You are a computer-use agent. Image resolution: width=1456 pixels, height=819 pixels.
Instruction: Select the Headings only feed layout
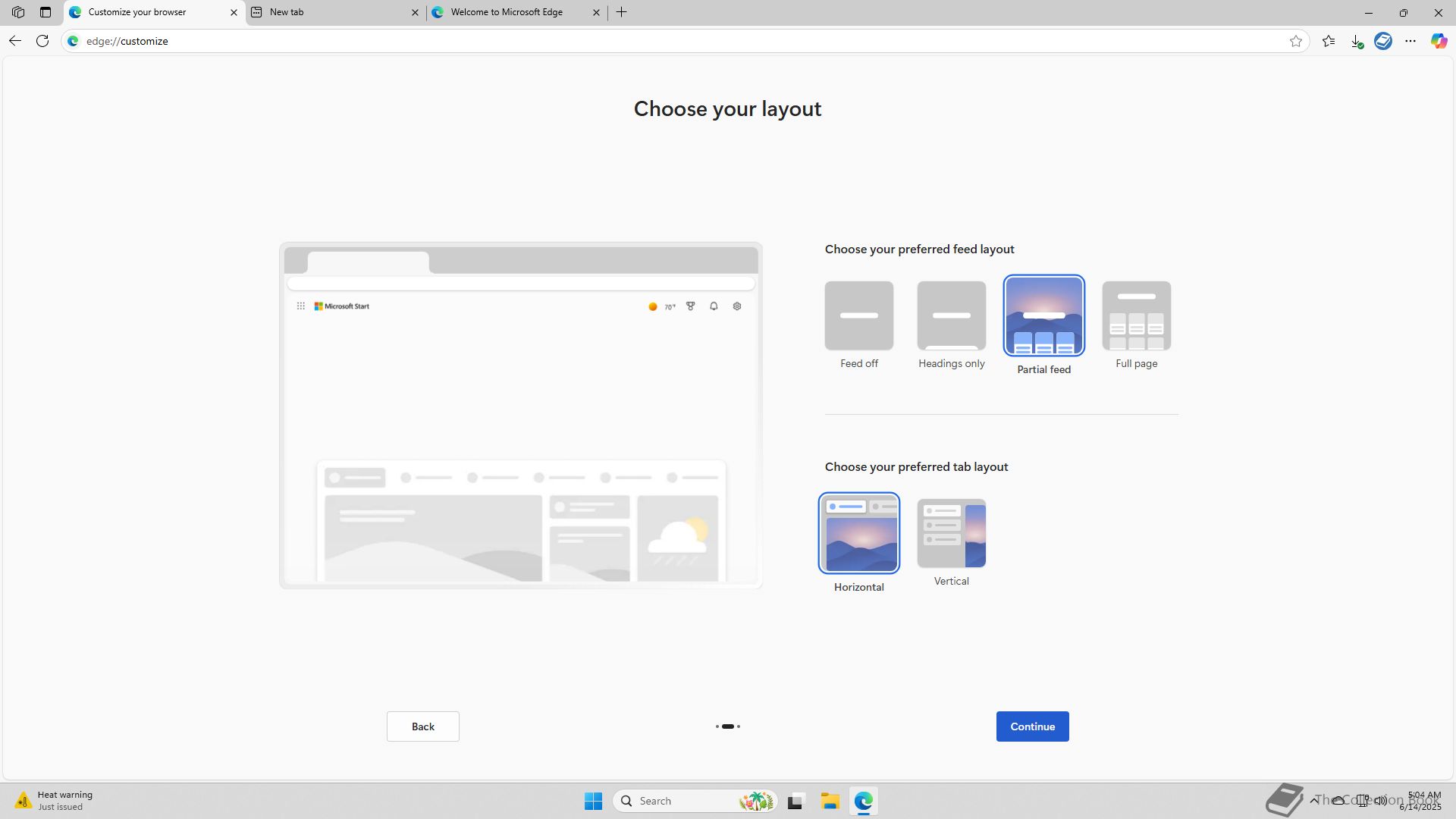coord(951,315)
